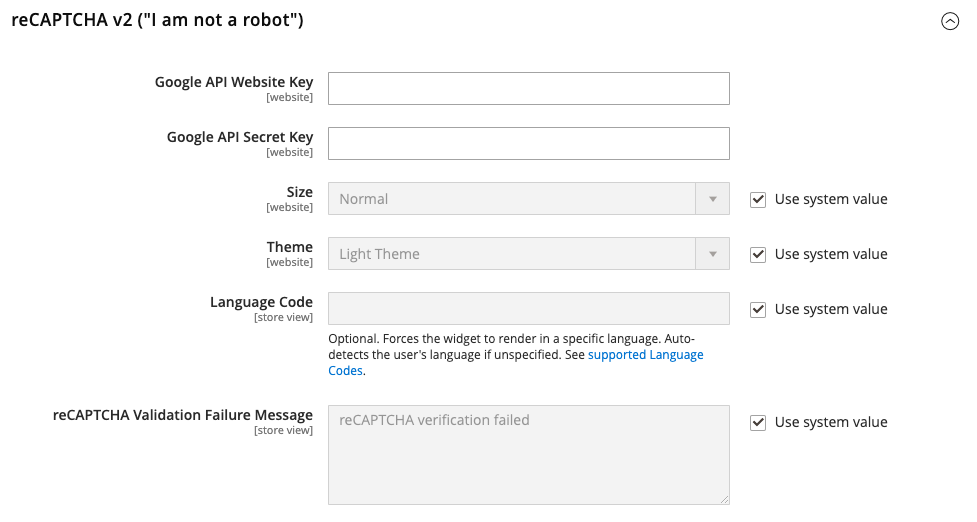Focus the Google API Website Key field
977x522 pixels.
click(528, 88)
